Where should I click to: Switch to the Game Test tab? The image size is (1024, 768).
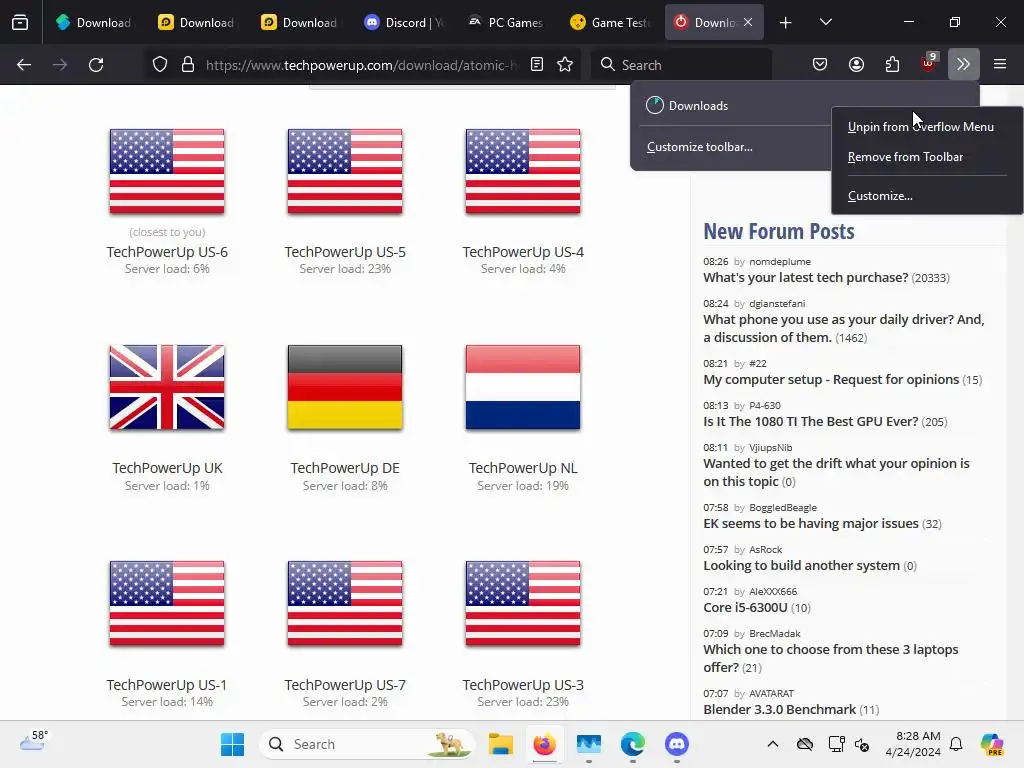(x=609, y=22)
